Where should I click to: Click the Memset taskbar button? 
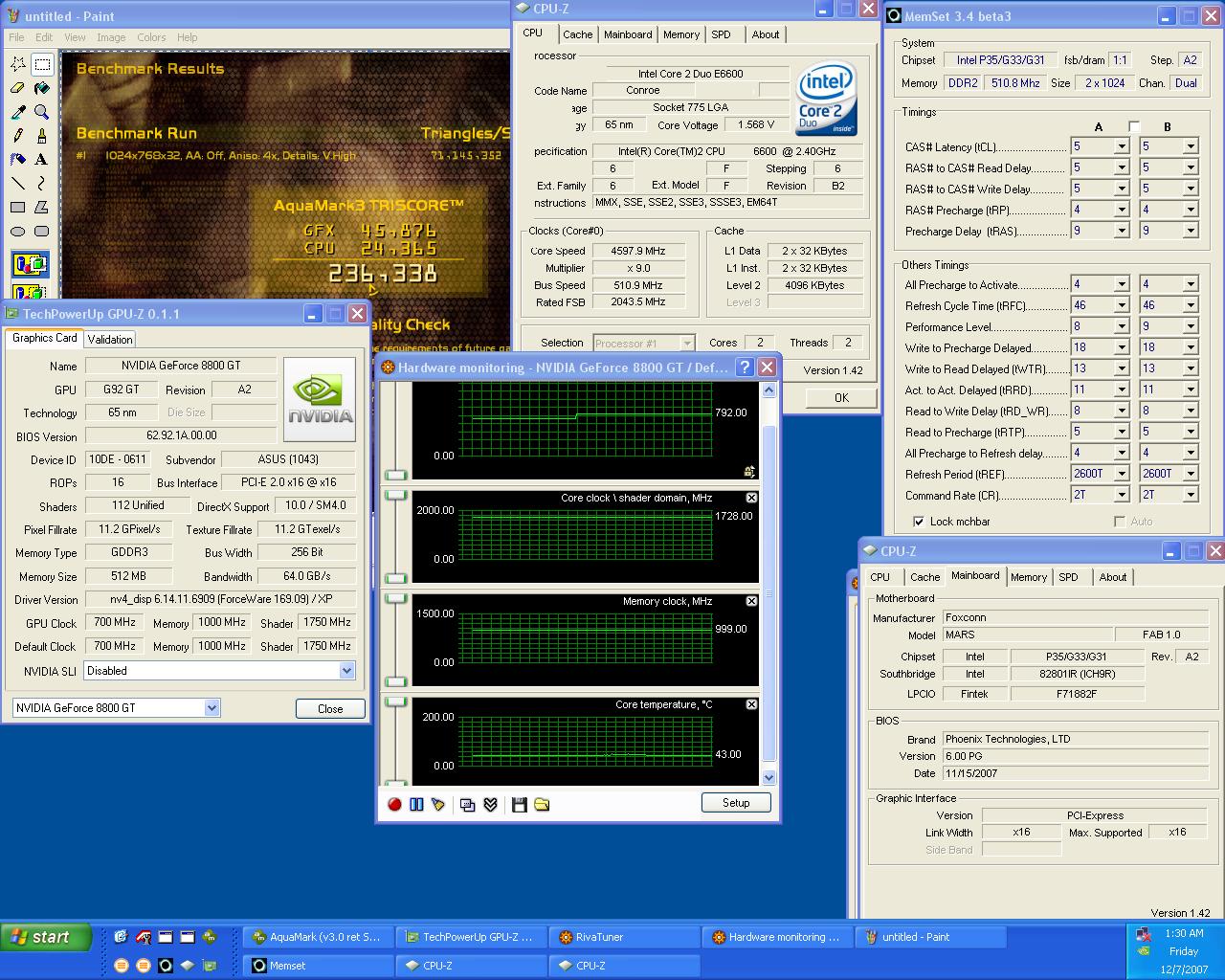coord(317,967)
